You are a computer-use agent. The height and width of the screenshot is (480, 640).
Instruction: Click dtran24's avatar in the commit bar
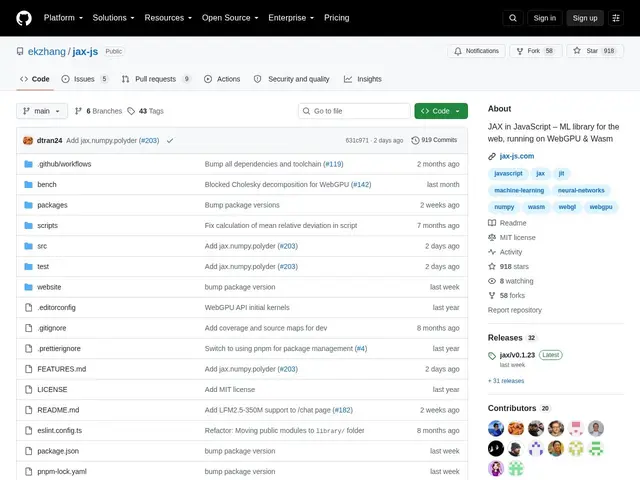[x=28, y=140]
